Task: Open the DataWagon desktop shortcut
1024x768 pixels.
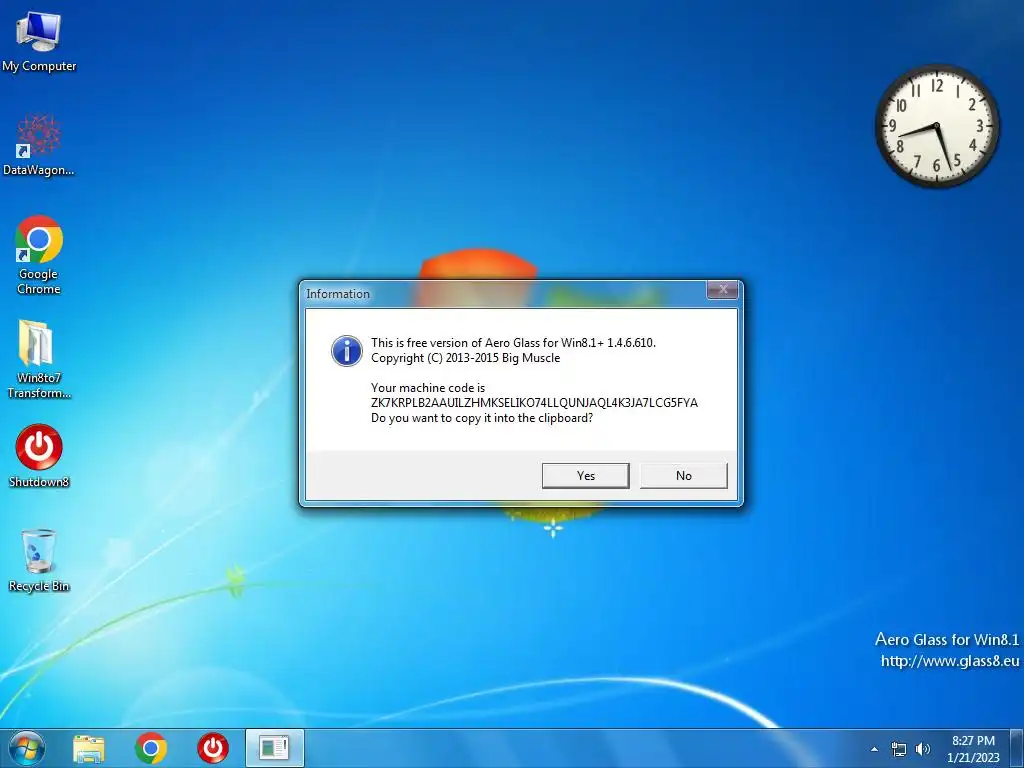Action: pos(39,146)
